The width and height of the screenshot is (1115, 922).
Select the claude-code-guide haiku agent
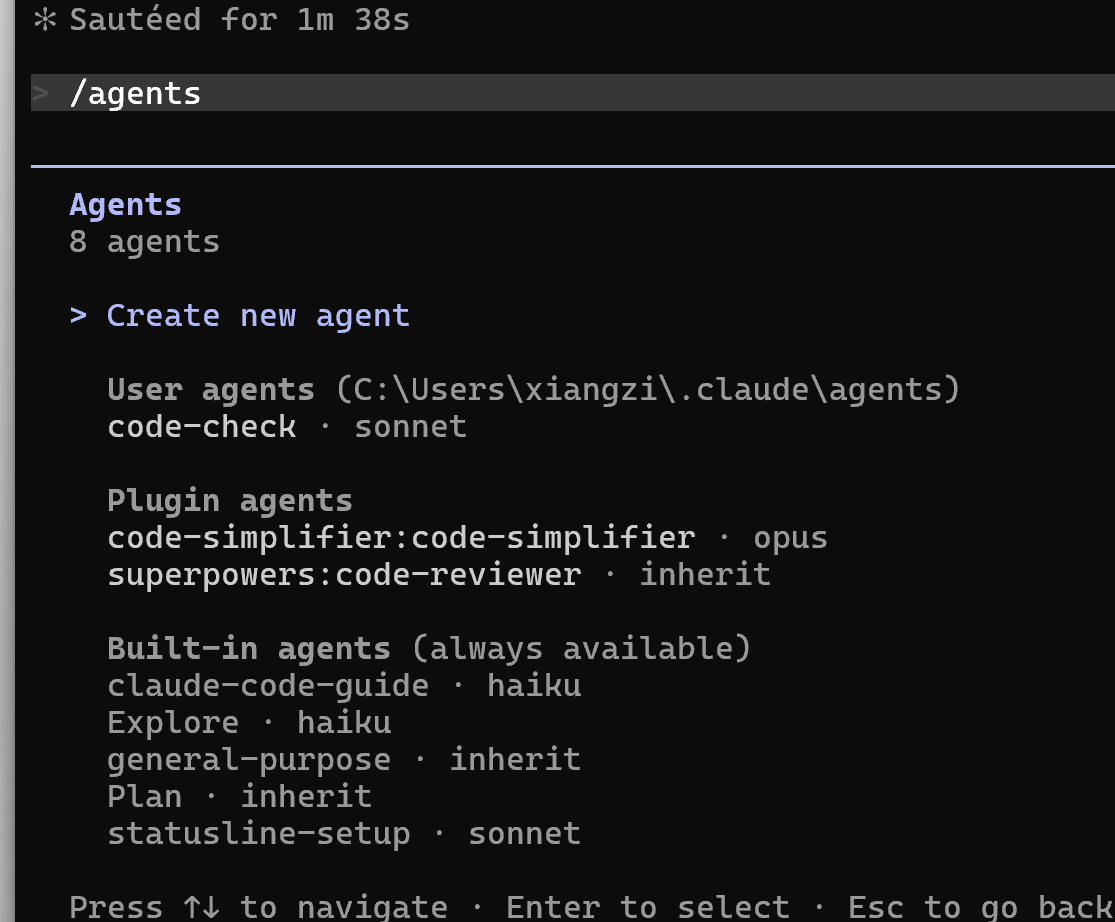coord(344,685)
